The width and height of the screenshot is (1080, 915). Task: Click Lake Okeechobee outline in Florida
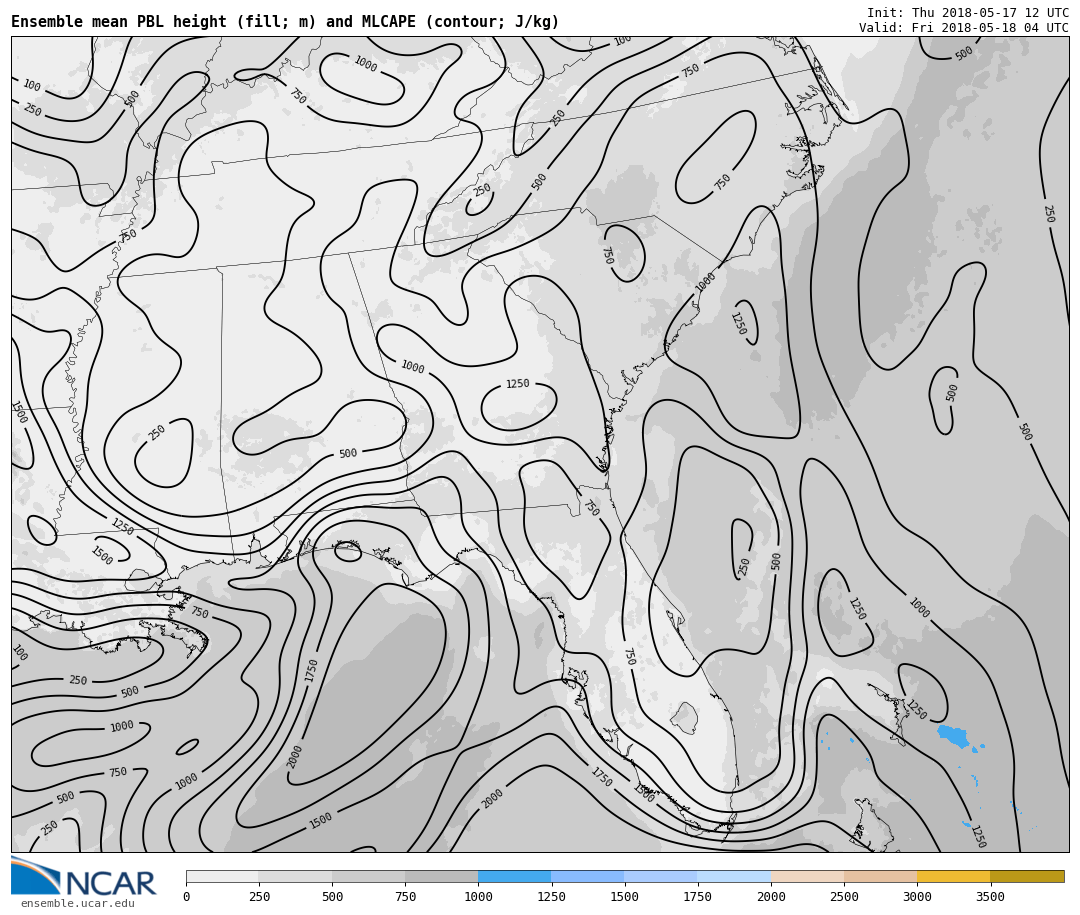[685, 718]
